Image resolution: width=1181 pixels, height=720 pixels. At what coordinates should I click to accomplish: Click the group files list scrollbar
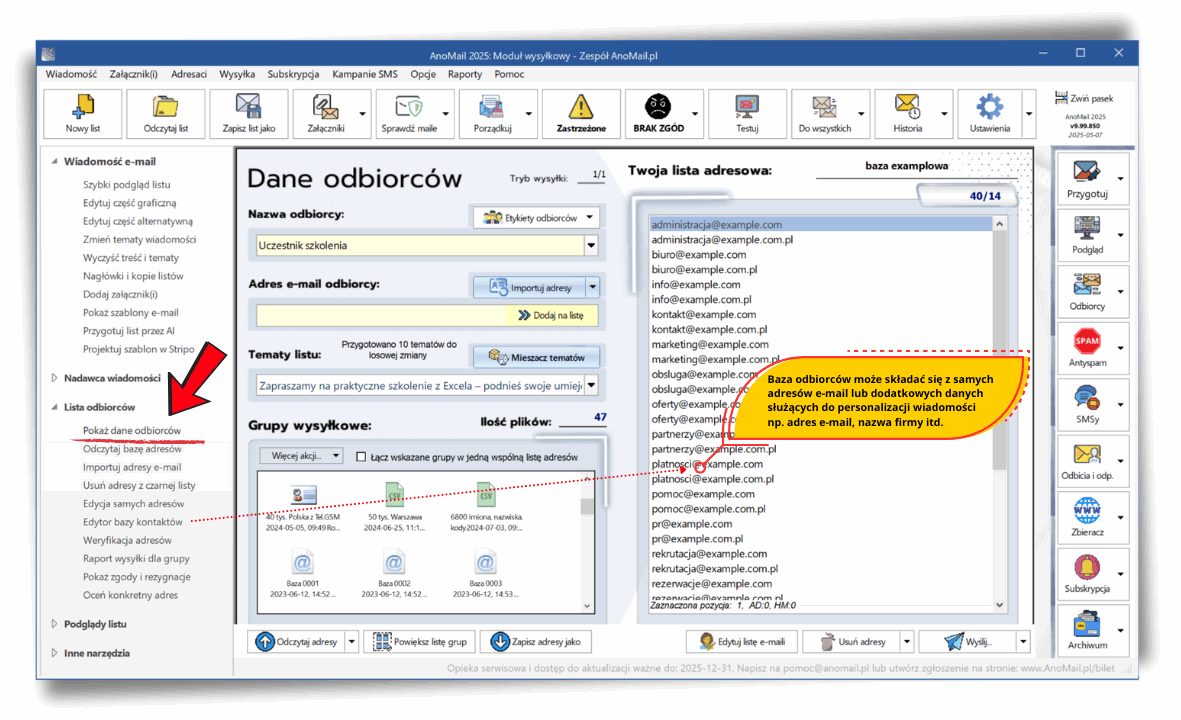pyautogui.click(x=587, y=542)
